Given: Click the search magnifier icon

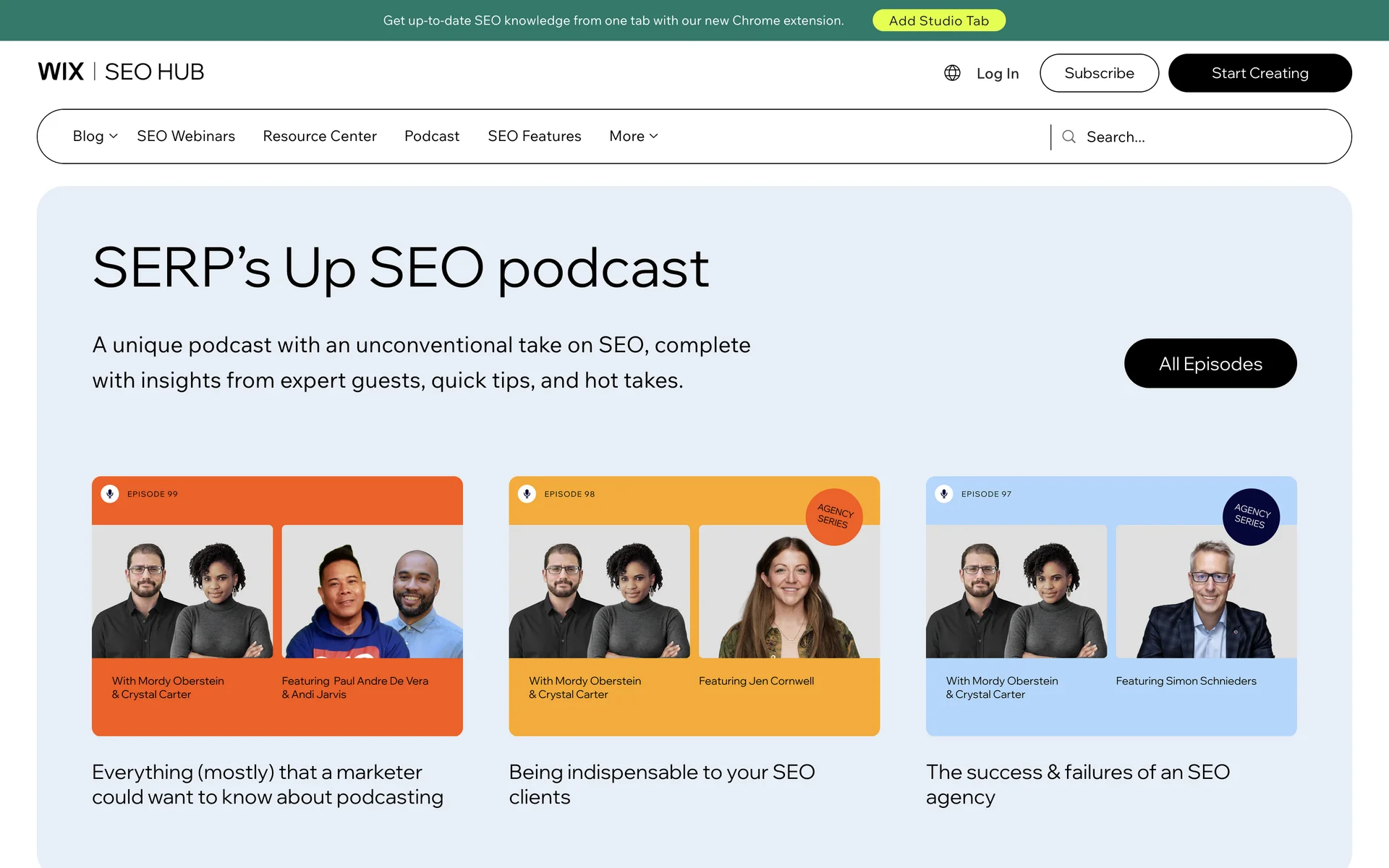Looking at the screenshot, I should click(1069, 137).
